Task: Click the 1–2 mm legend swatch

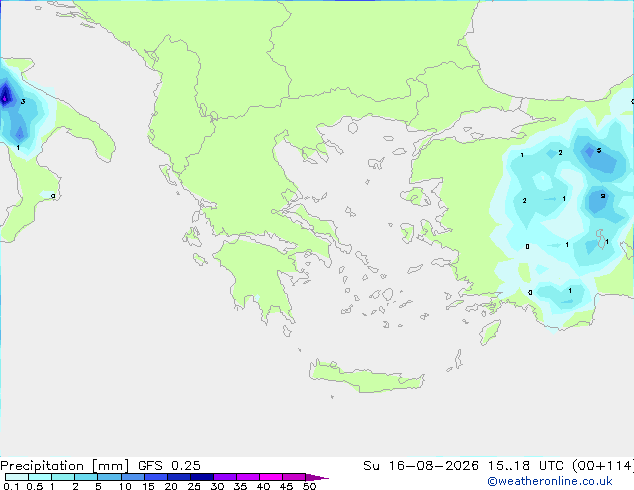Action: 63,477
